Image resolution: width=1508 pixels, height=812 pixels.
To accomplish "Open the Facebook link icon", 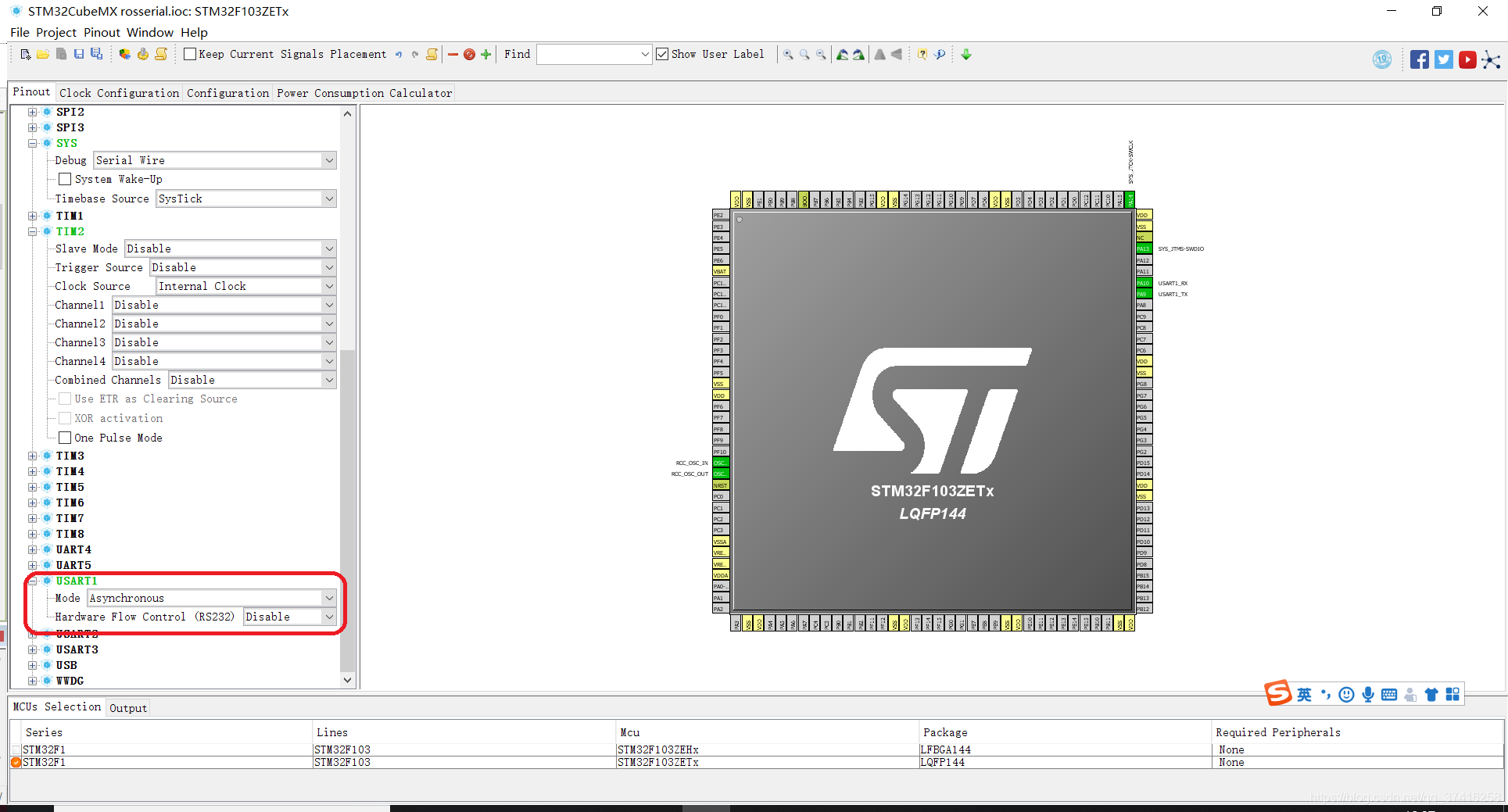I will click(1420, 59).
